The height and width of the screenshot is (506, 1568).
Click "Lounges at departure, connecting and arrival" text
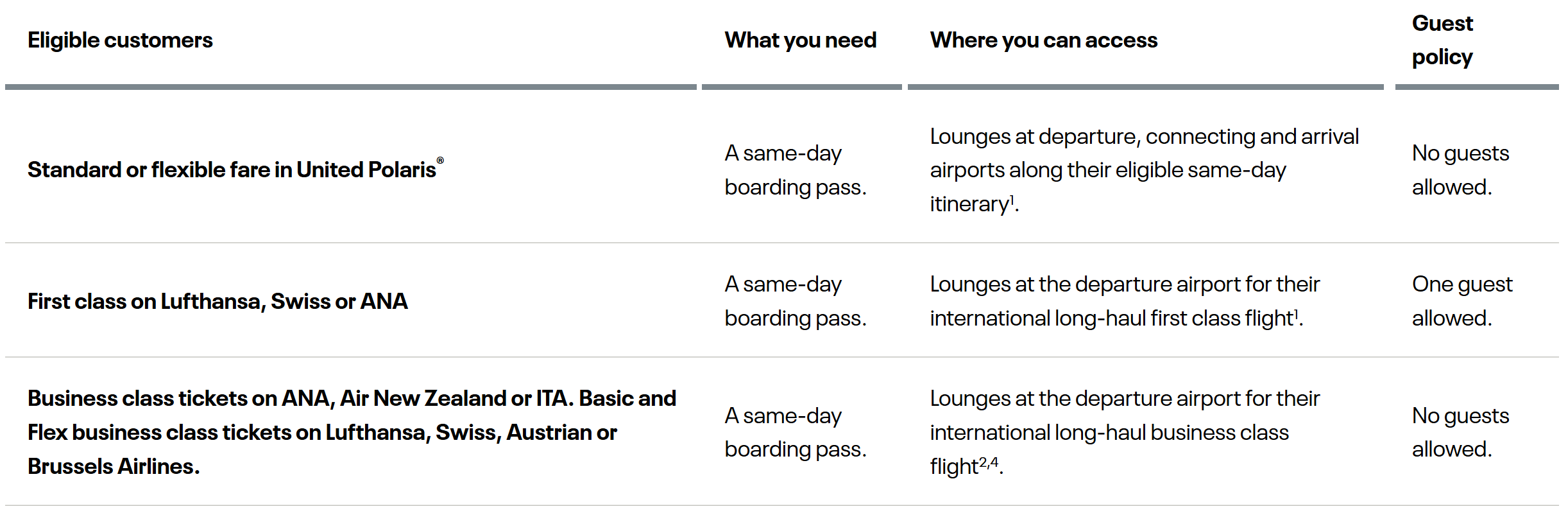1144,137
